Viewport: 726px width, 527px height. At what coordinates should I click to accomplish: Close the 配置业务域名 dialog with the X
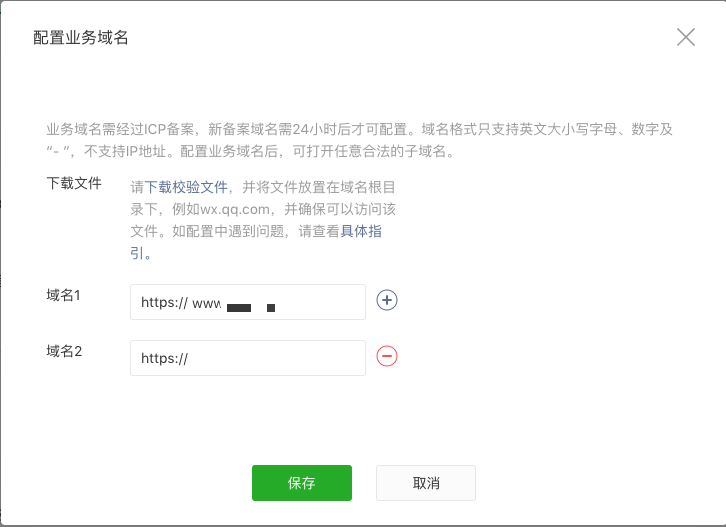click(x=685, y=38)
